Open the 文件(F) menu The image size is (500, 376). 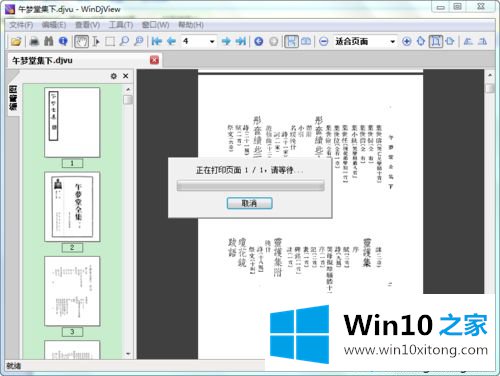pos(21,25)
